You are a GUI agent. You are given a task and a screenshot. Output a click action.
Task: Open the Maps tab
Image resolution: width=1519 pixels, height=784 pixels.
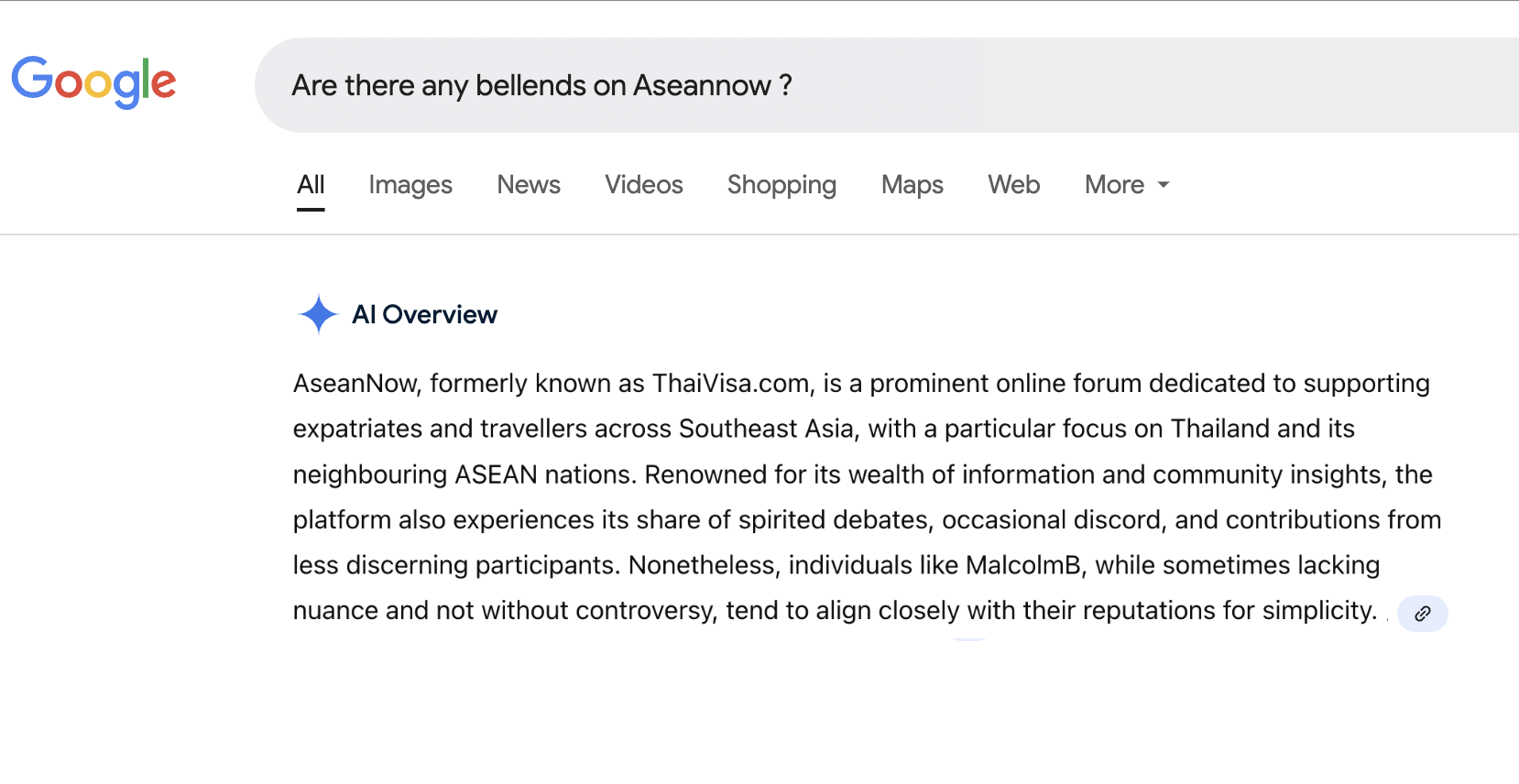pos(912,185)
